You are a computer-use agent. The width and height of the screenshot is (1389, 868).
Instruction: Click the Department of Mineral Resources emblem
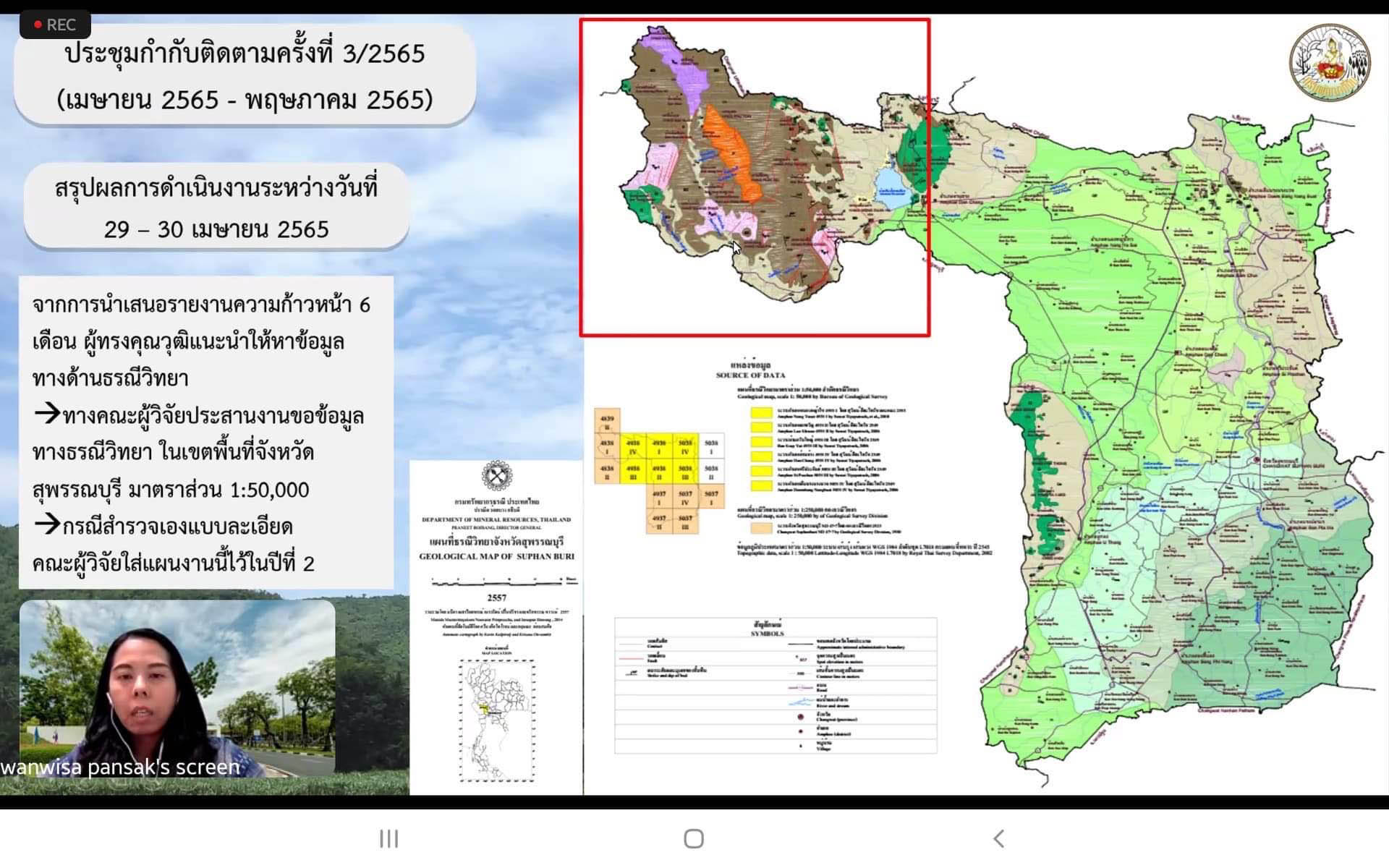tap(496, 477)
